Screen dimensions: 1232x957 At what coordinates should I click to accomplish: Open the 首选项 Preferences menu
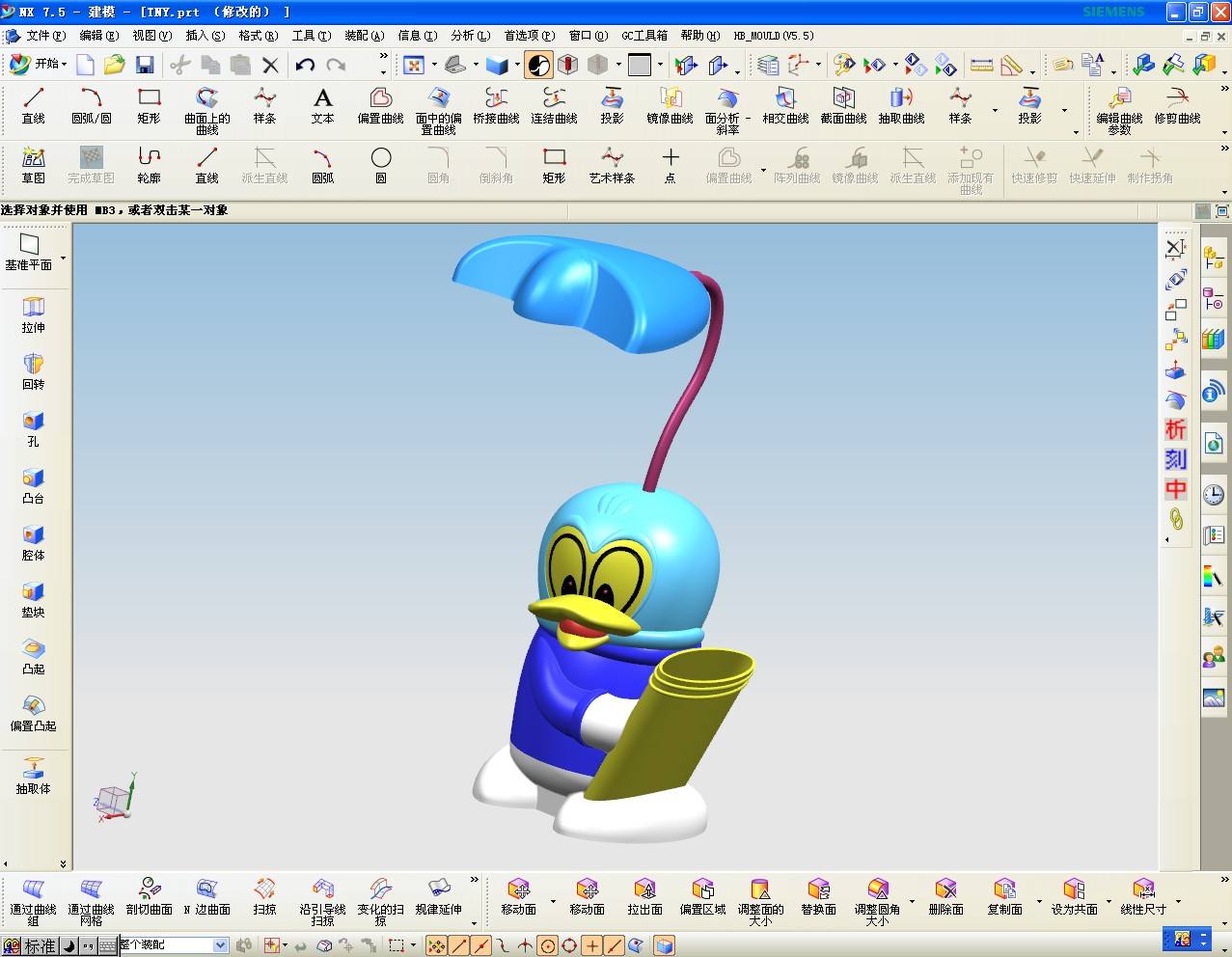529,36
